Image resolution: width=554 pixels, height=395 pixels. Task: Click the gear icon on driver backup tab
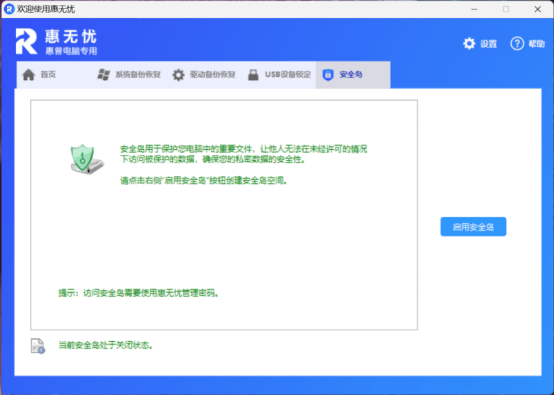[x=178, y=75]
